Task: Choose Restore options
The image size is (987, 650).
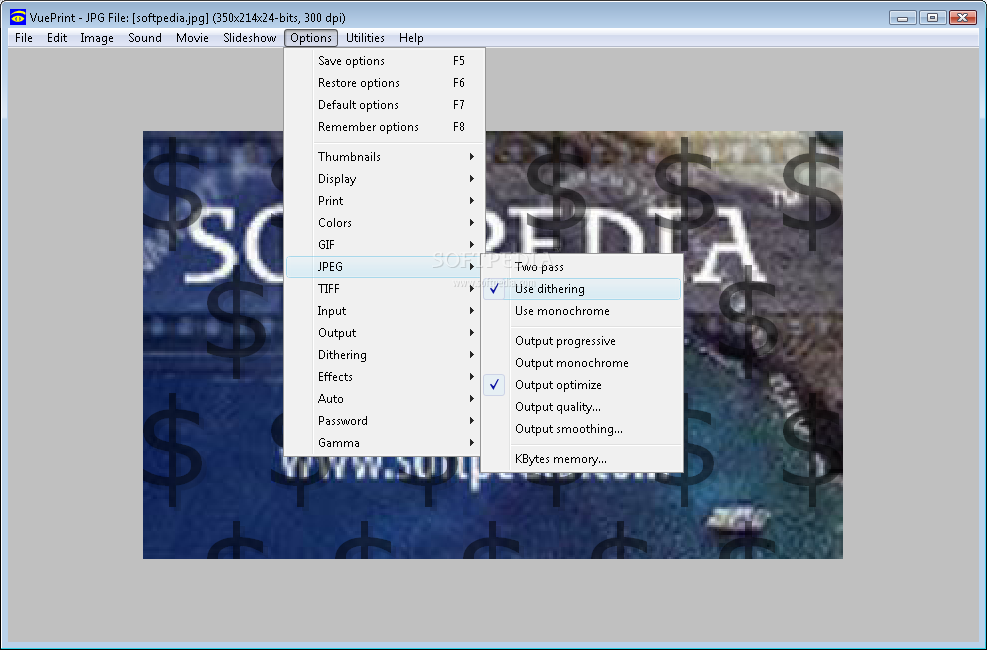Action: tap(385, 83)
